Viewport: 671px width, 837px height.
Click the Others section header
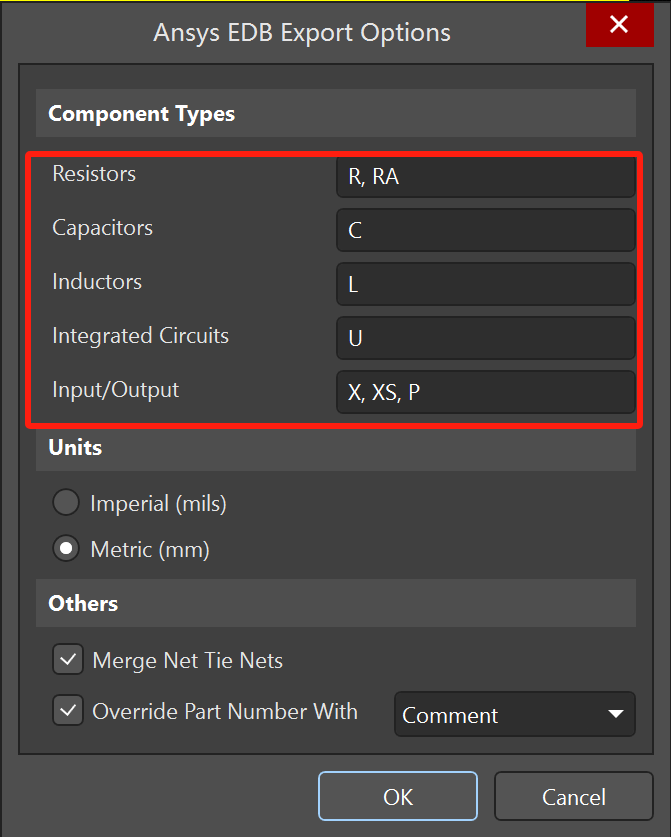pyautogui.click(x=83, y=603)
